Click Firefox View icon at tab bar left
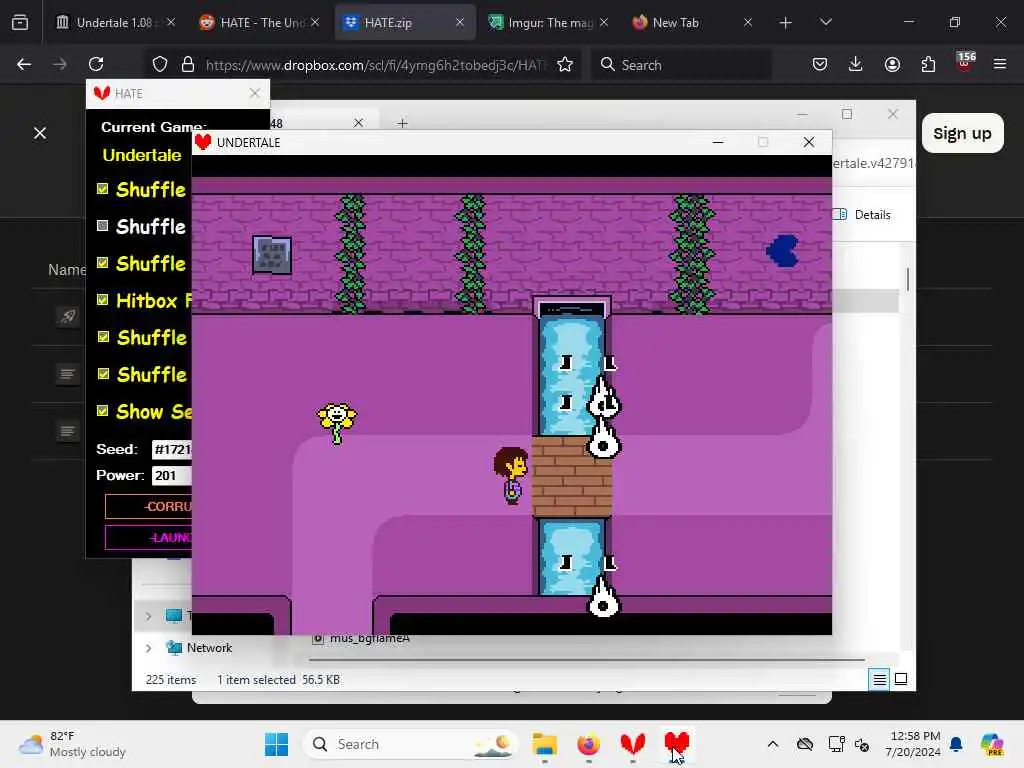The width and height of the screenshot is (1024, 768). pyautogui.click(x=20, y=23)
